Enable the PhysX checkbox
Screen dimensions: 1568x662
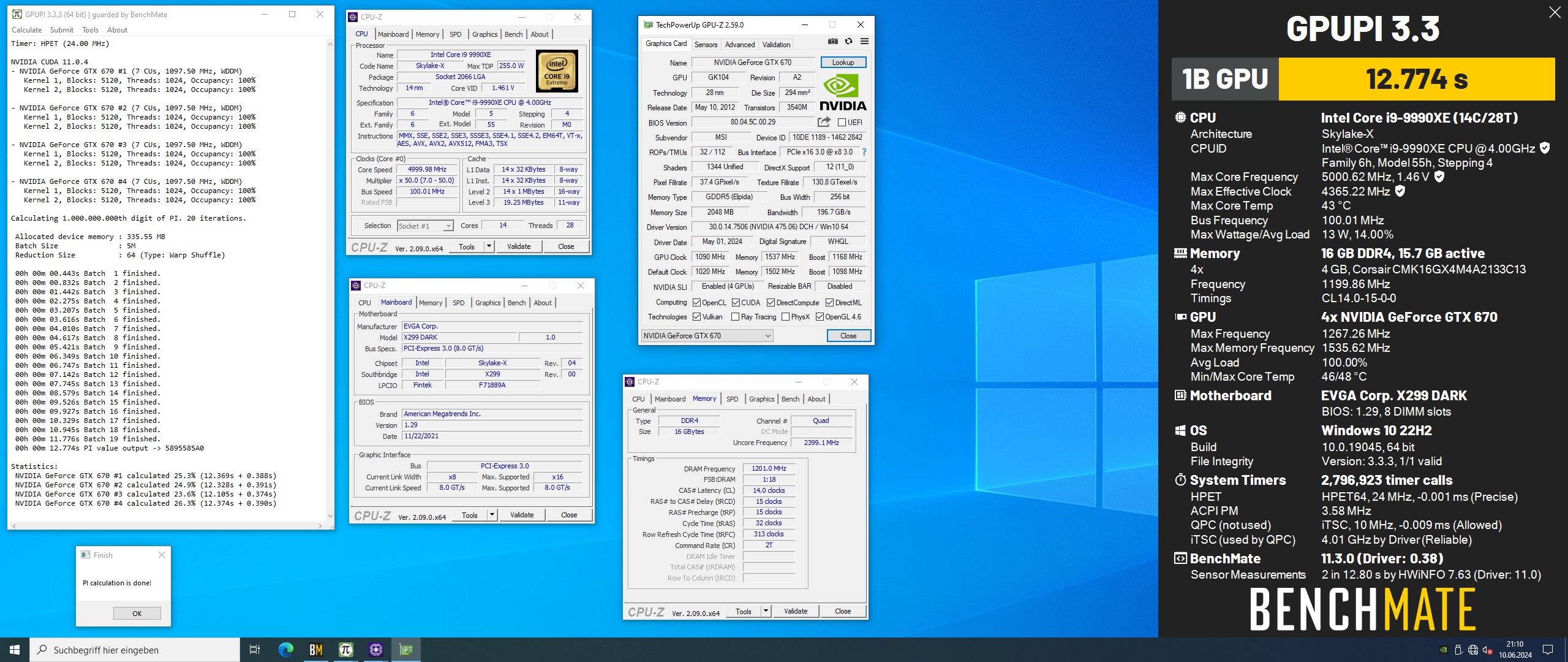click(785, 317)
